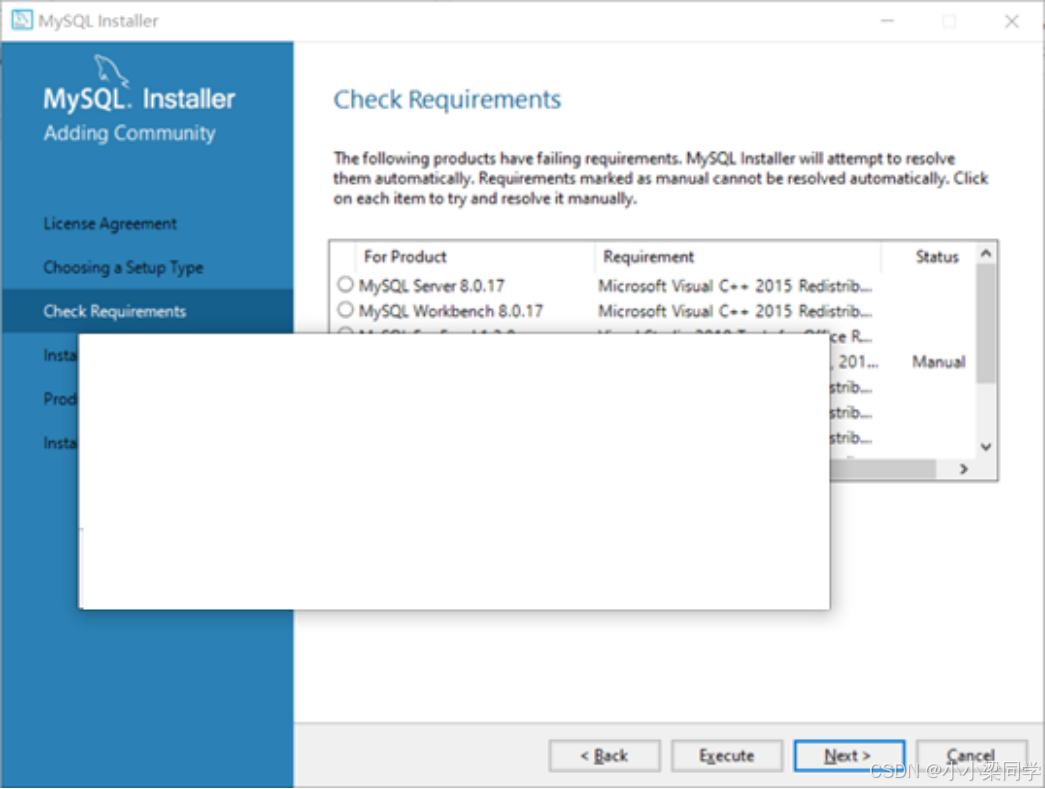Click the Back button
The image size is (1045, 789).
pyautogui.click(x=604, y=756)
